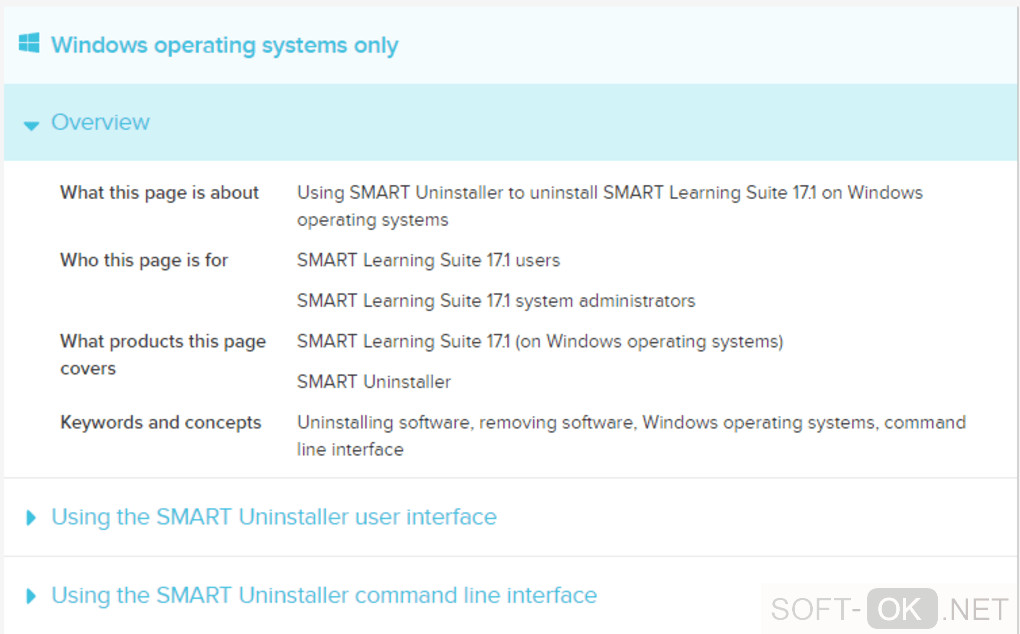Expand the 'Using the SMART Uninstaller user interface' arrow

[31, 518]
